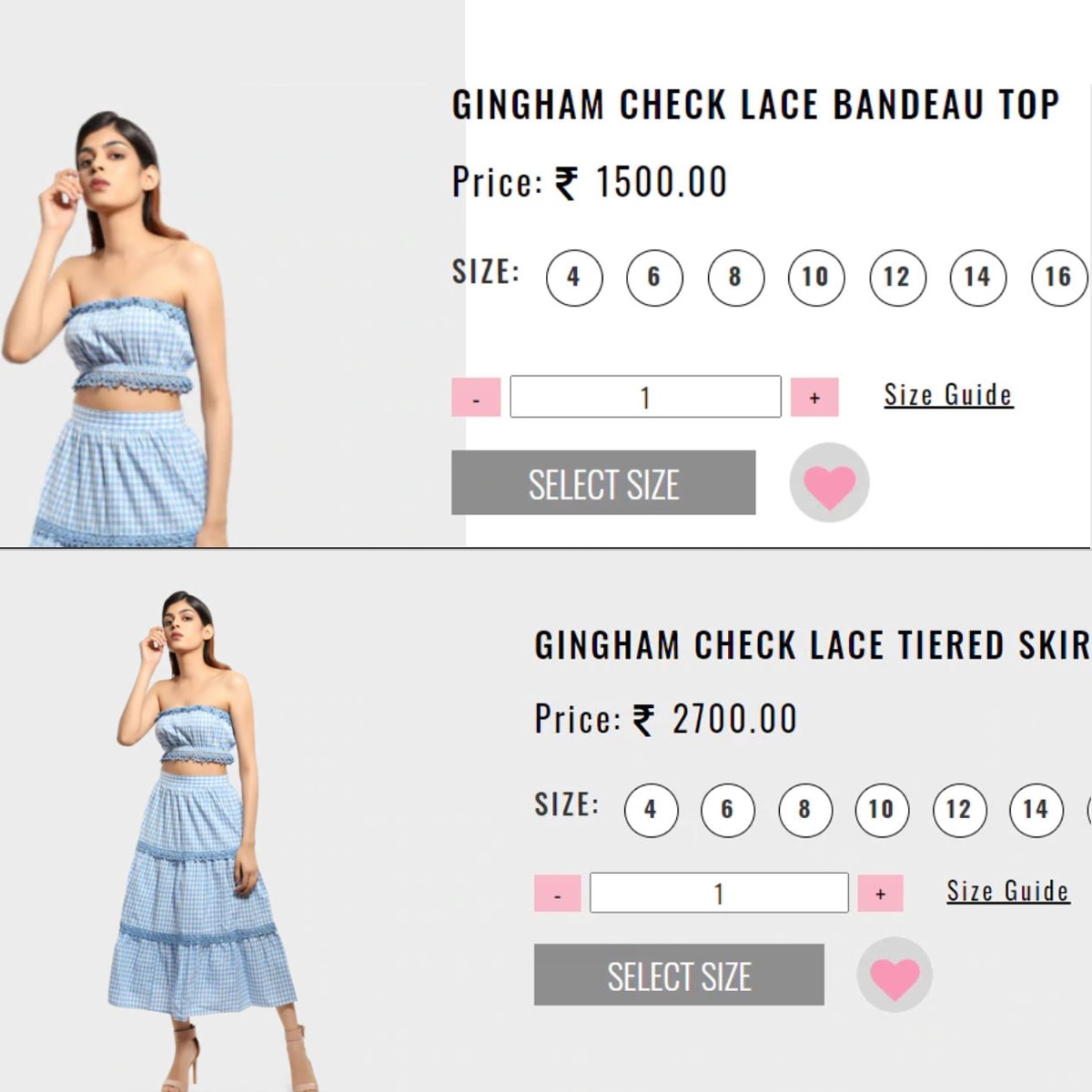This screenshot has height=1092, width=1092.
Task: Choose size 10 for the tiered skirt
Action: pos(882,810)
